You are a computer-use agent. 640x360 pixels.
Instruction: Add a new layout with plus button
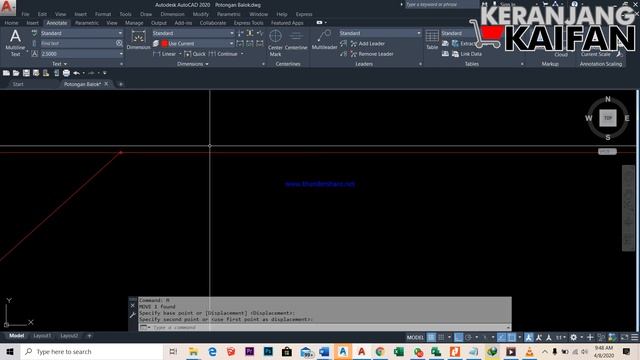click(89, 336)
